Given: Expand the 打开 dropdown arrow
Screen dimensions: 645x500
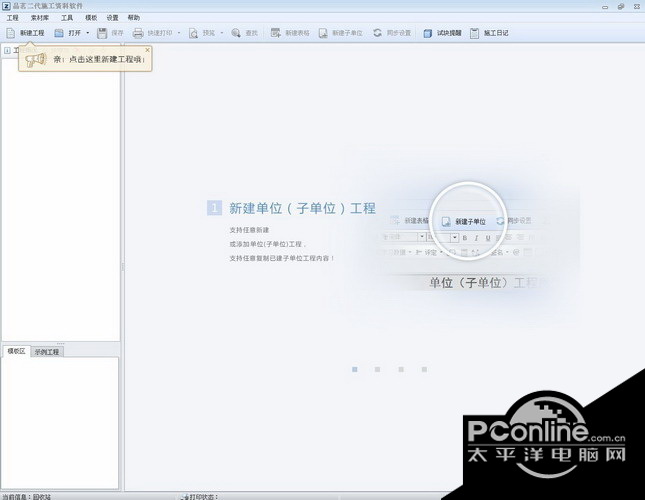Looking at the screenshot, I should tap(88, 33).
